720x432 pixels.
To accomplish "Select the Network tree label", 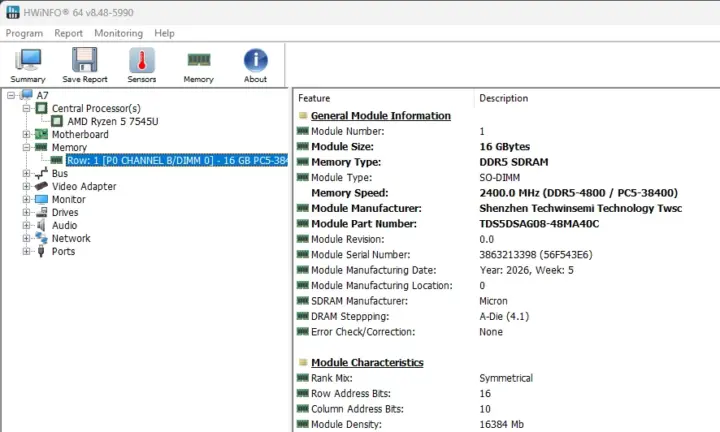I will pos(71,238).
